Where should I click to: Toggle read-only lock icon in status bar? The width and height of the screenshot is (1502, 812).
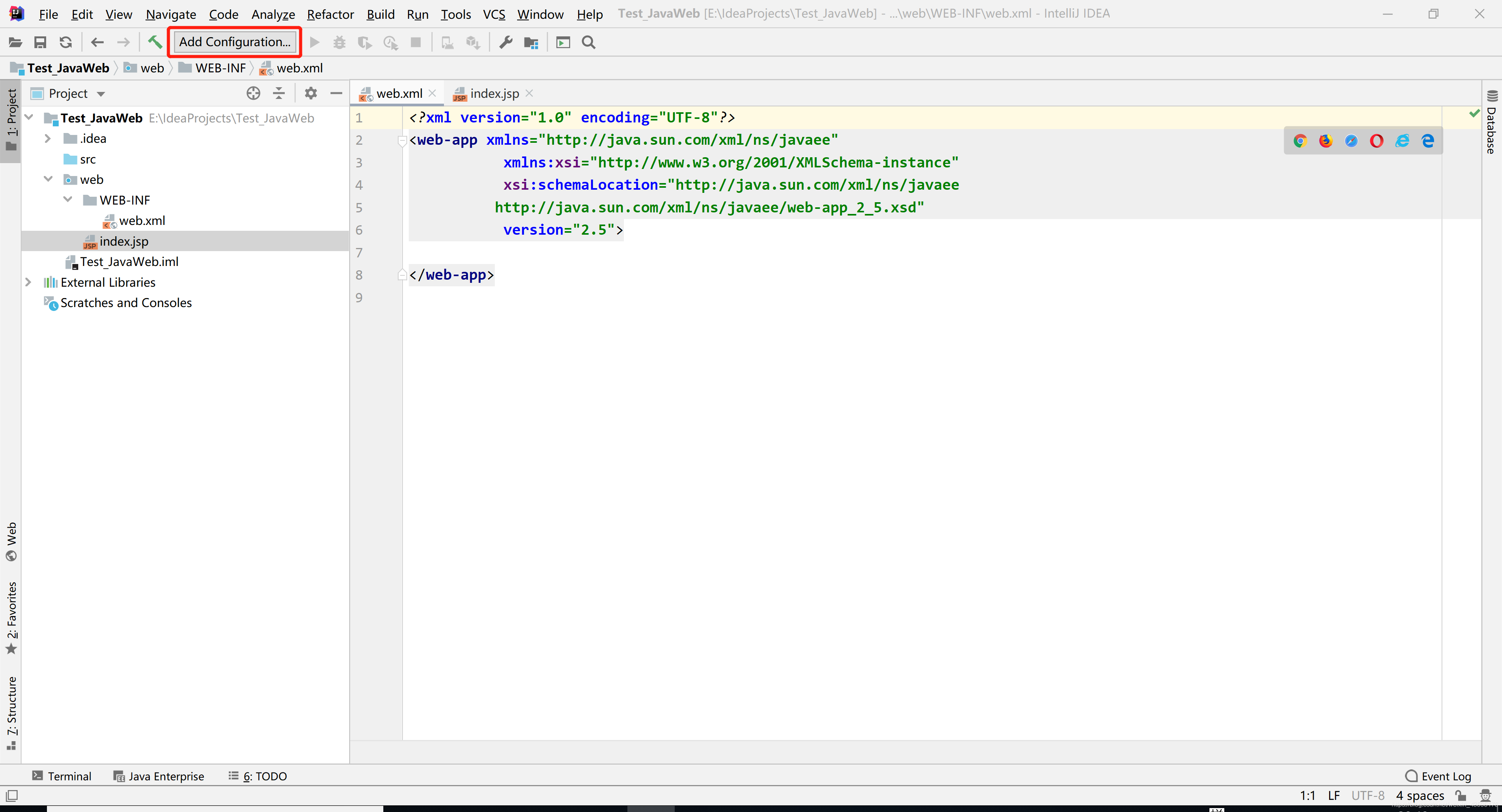tap(1461, 796)
